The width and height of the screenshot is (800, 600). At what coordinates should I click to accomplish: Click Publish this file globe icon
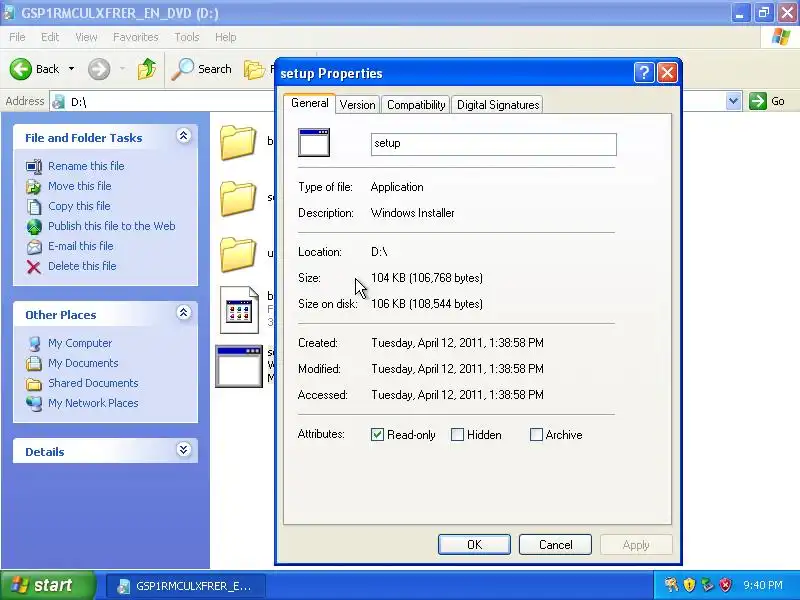click(x=34, y=227)
